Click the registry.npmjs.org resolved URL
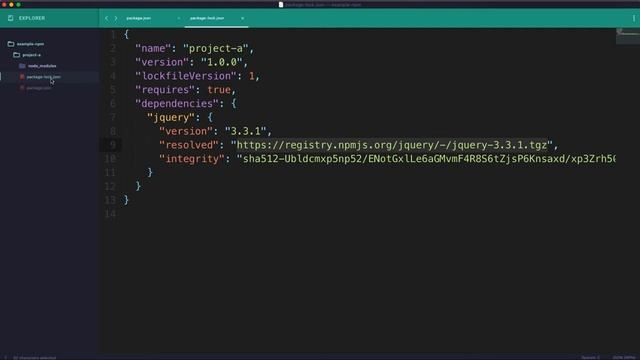Image resolution: width=640 pixels, height=360 pixels. pyautogui.click(x=392, y=145)
